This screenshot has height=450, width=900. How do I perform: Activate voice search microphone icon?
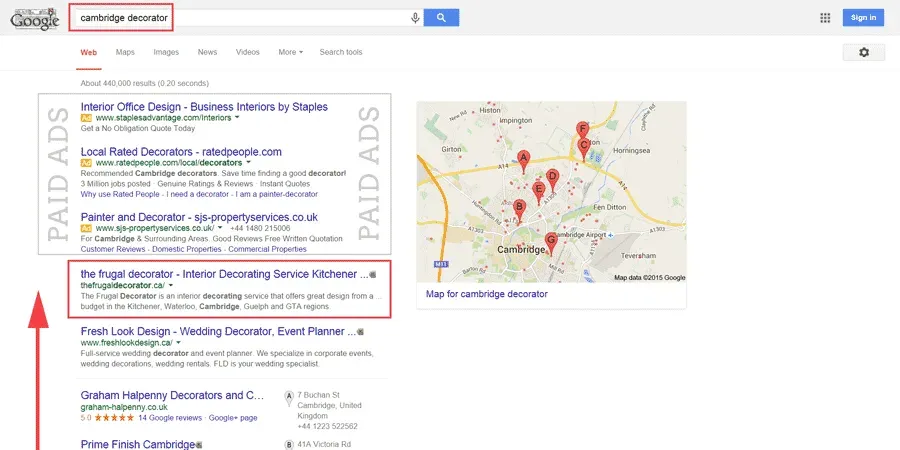tap(415, 18)
